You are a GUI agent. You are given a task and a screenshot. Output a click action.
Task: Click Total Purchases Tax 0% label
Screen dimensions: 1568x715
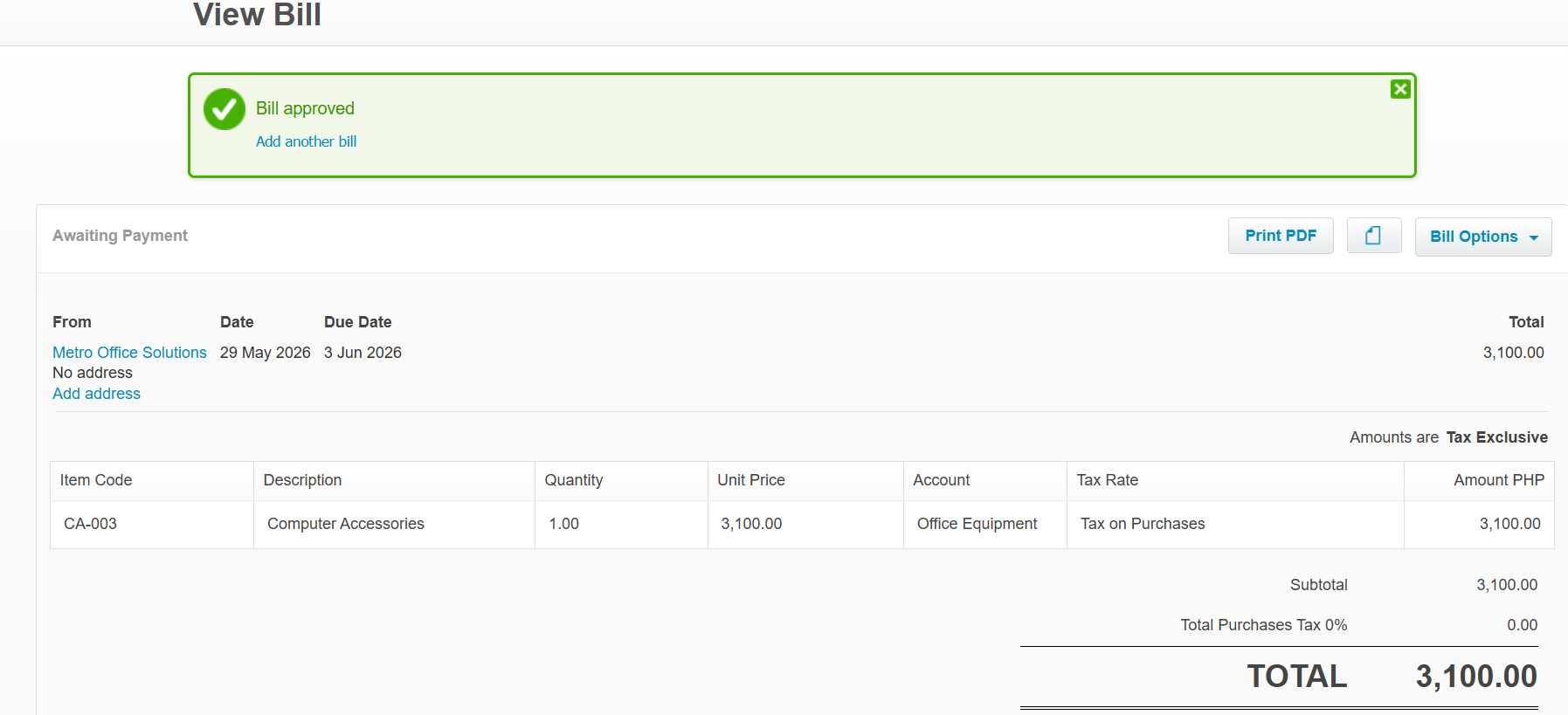1264,625
